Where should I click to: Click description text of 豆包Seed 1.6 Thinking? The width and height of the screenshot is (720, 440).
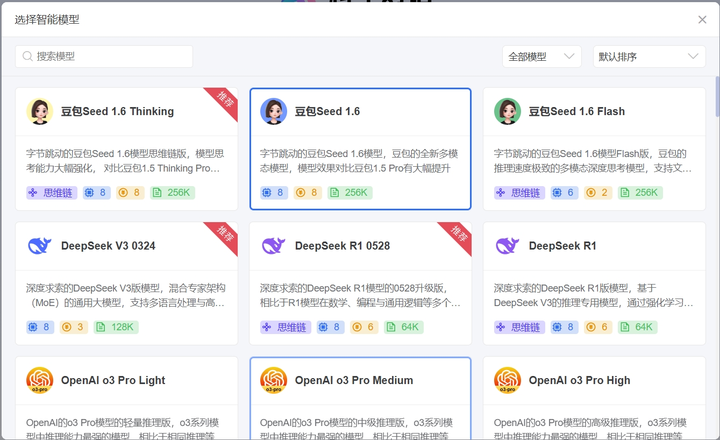(125, 161)
